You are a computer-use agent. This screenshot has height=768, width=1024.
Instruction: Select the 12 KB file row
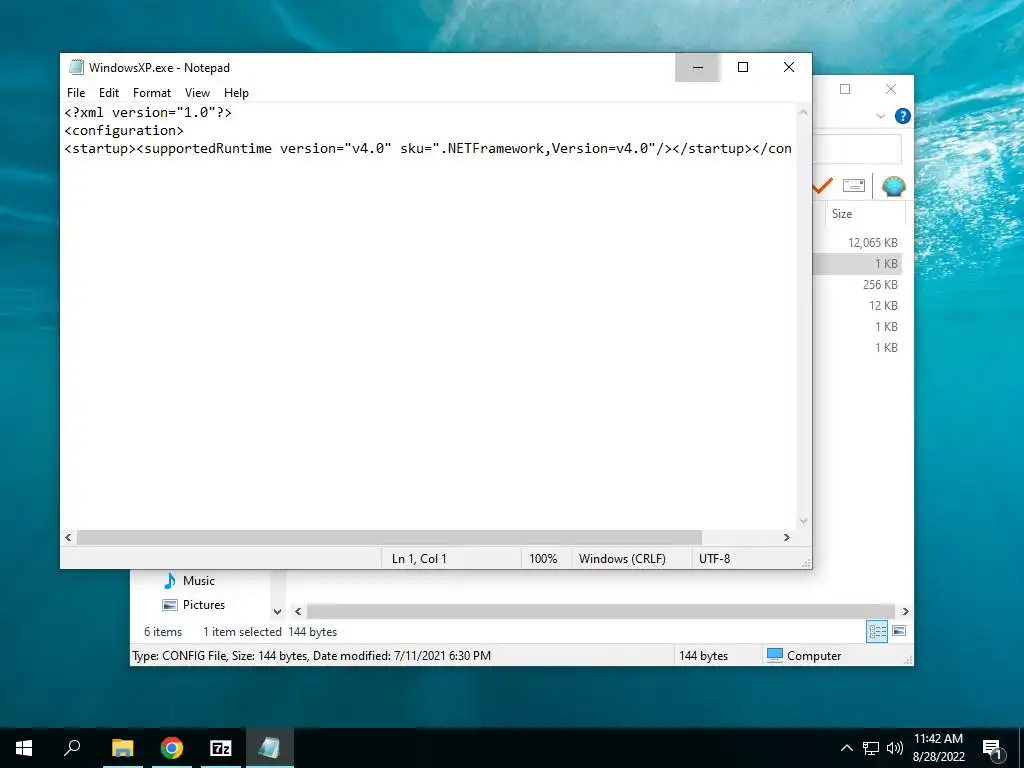[857, 306]
